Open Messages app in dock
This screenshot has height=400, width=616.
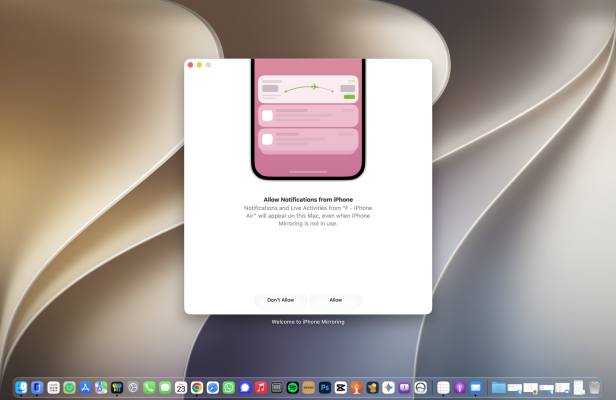[165, 388]
